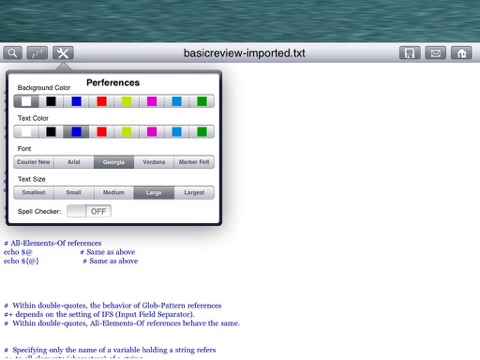Tap the line 'Within double-quotes, the behavior of Glob-Pattern references'
The height and width of the screenshot is (360, 480).
click(113, 305)
